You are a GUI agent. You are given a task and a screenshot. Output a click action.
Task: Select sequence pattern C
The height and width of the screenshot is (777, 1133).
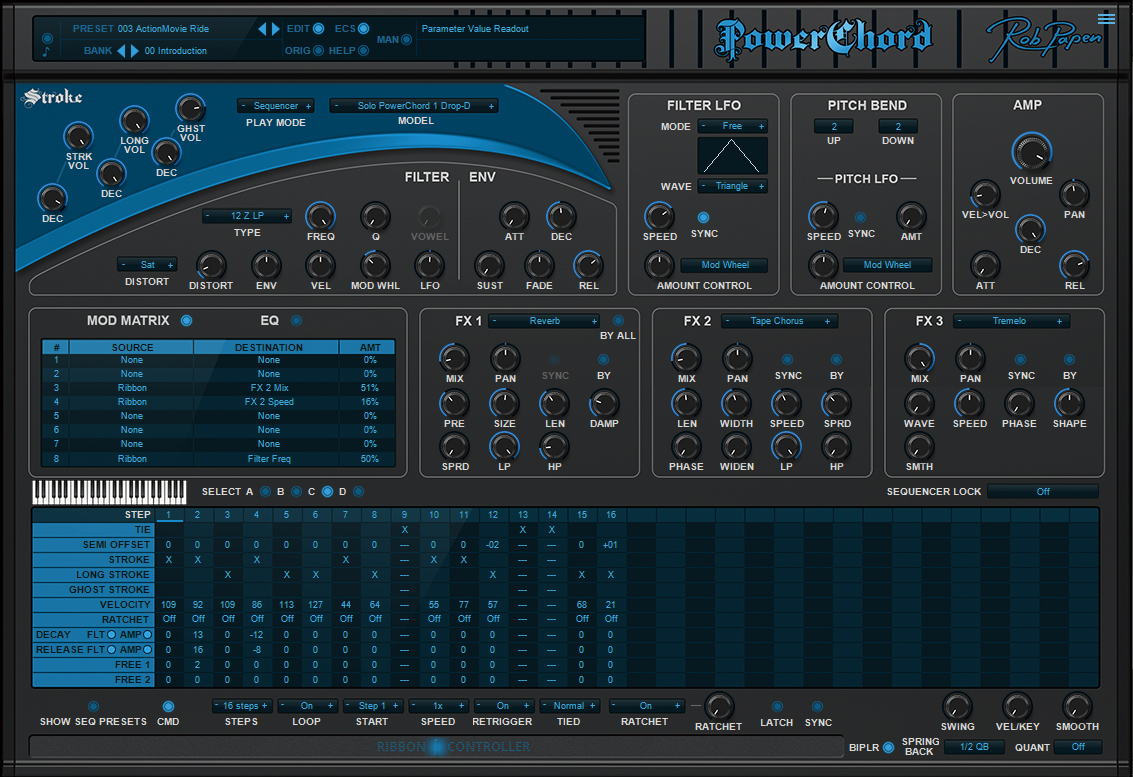click(x=327, y=491)
